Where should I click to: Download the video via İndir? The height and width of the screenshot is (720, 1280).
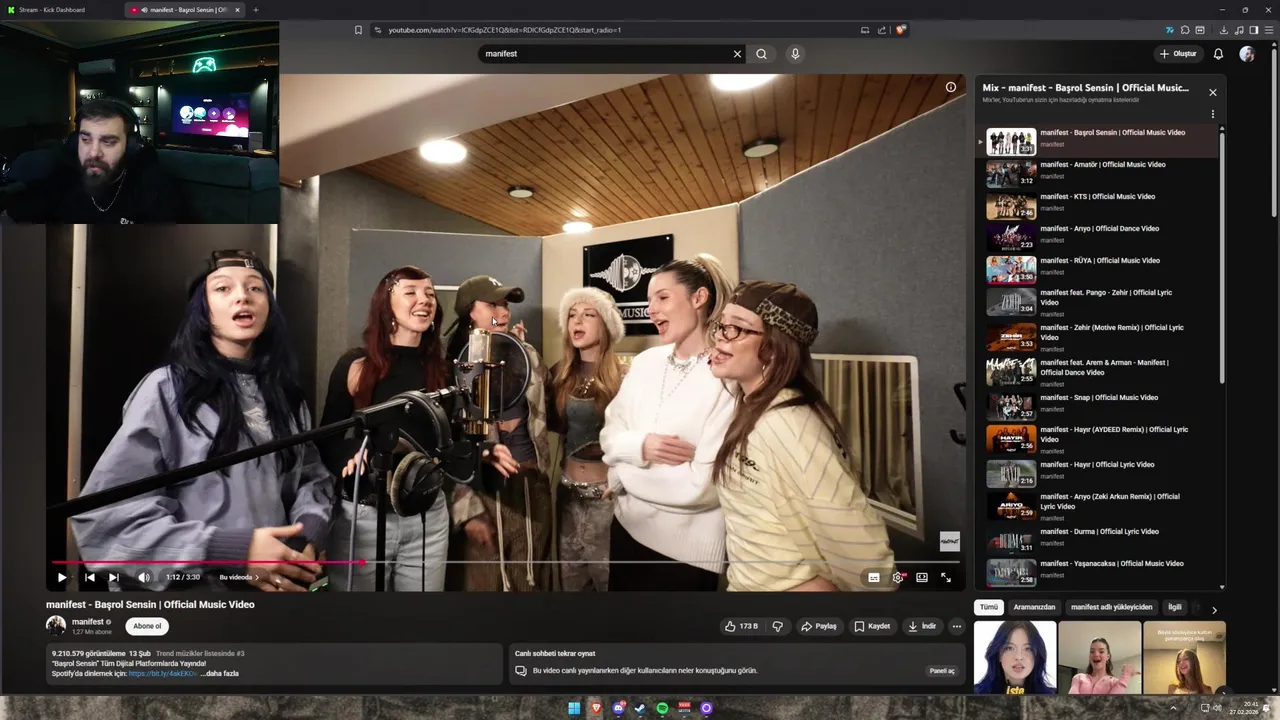point(921,626)
